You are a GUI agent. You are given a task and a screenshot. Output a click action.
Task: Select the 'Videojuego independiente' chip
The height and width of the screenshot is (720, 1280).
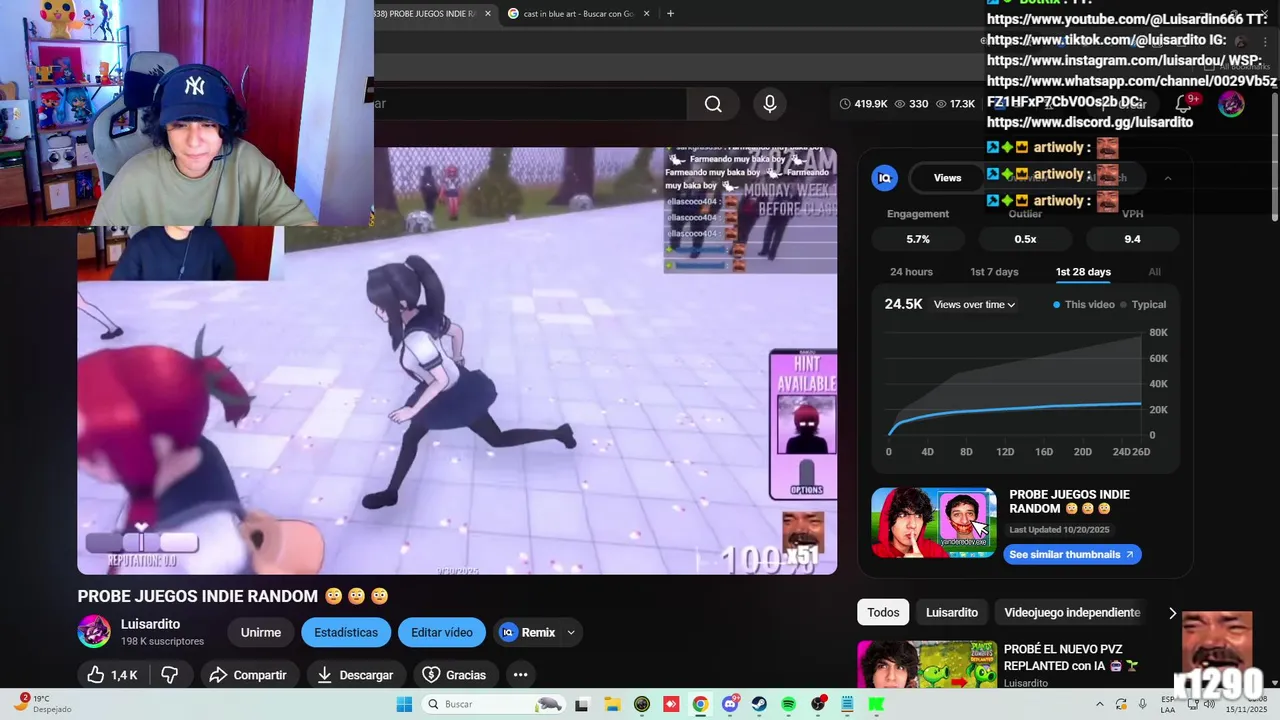[x=1072, y=612]
